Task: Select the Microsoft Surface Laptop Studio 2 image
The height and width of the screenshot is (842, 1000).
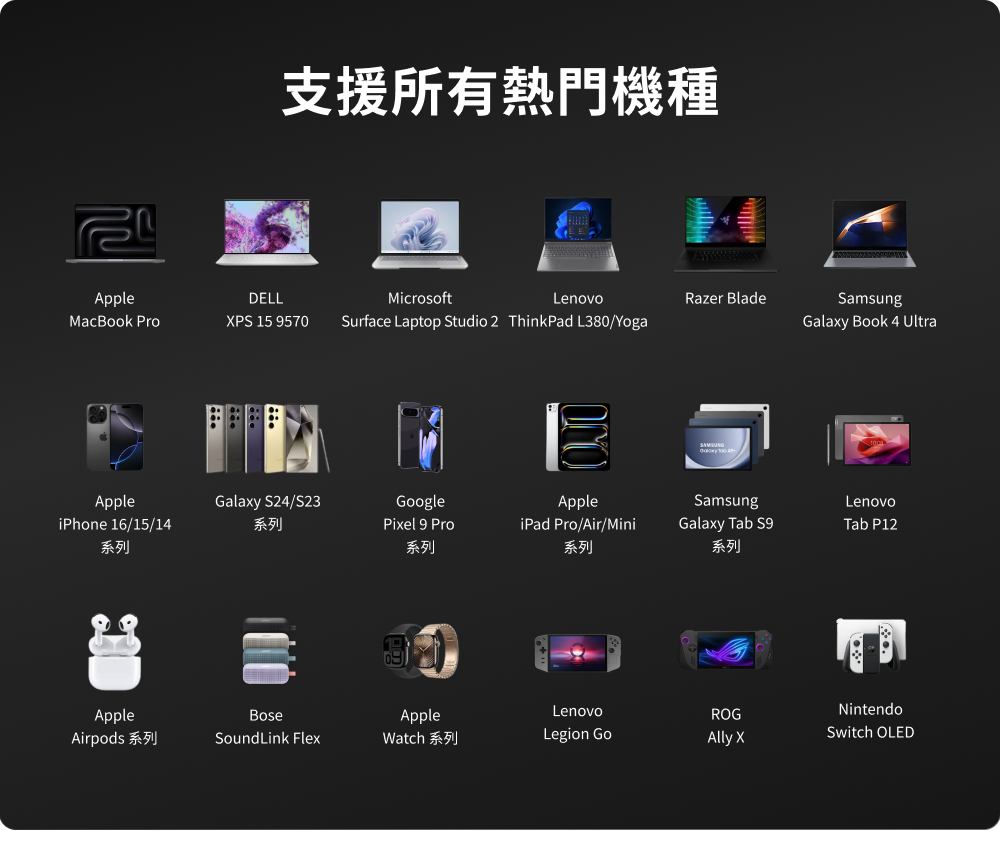Action: click(420, 234)
